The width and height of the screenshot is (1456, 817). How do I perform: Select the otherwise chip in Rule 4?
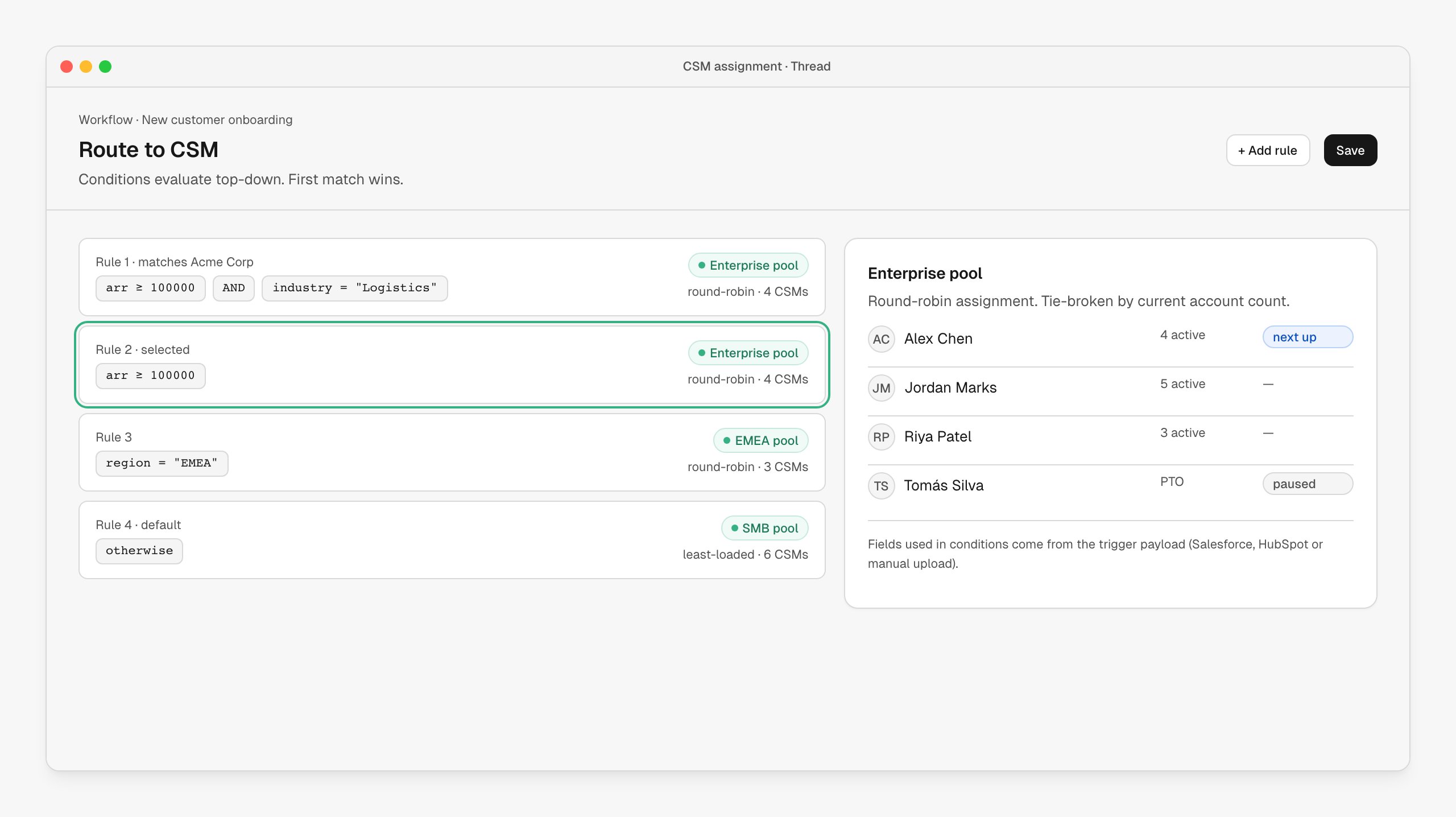coord(139,551)
